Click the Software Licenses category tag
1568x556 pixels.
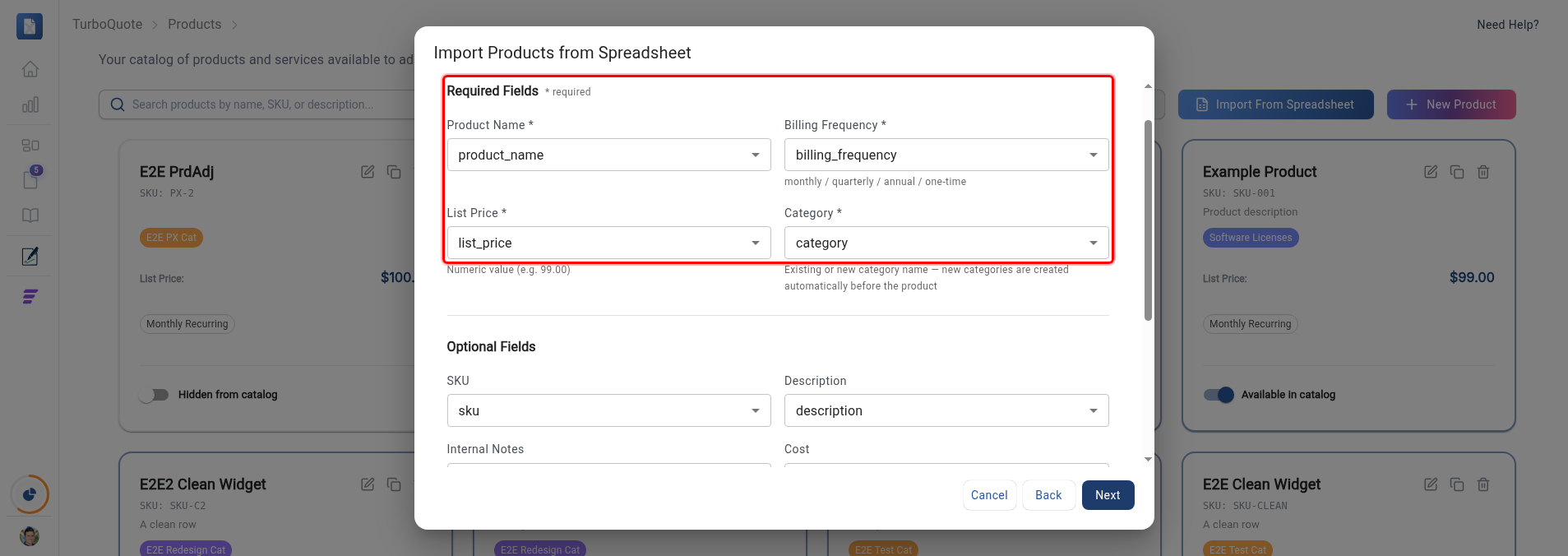1251,238
